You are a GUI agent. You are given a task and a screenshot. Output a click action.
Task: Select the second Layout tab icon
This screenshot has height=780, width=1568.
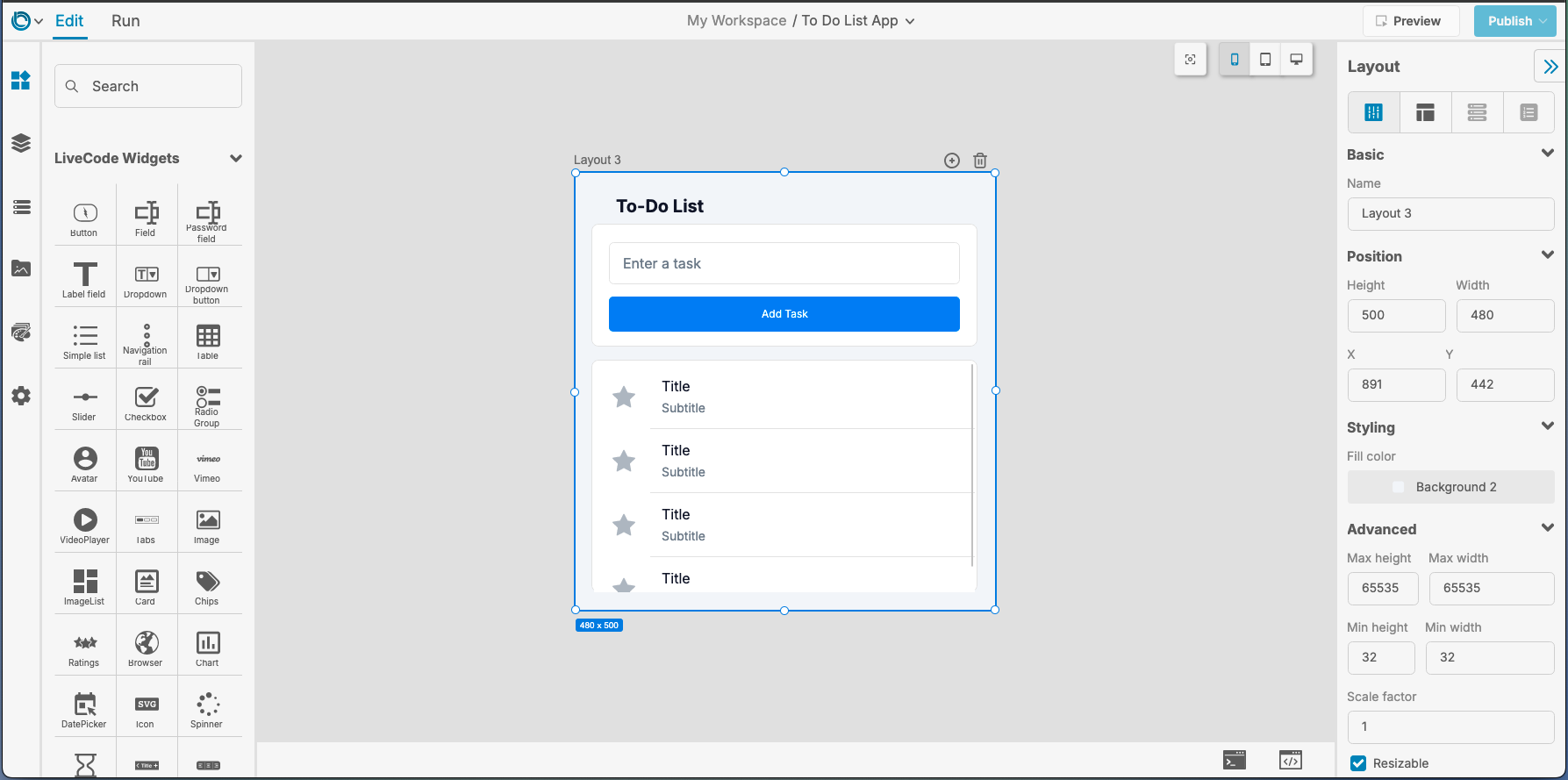[x=1426, y=112]
